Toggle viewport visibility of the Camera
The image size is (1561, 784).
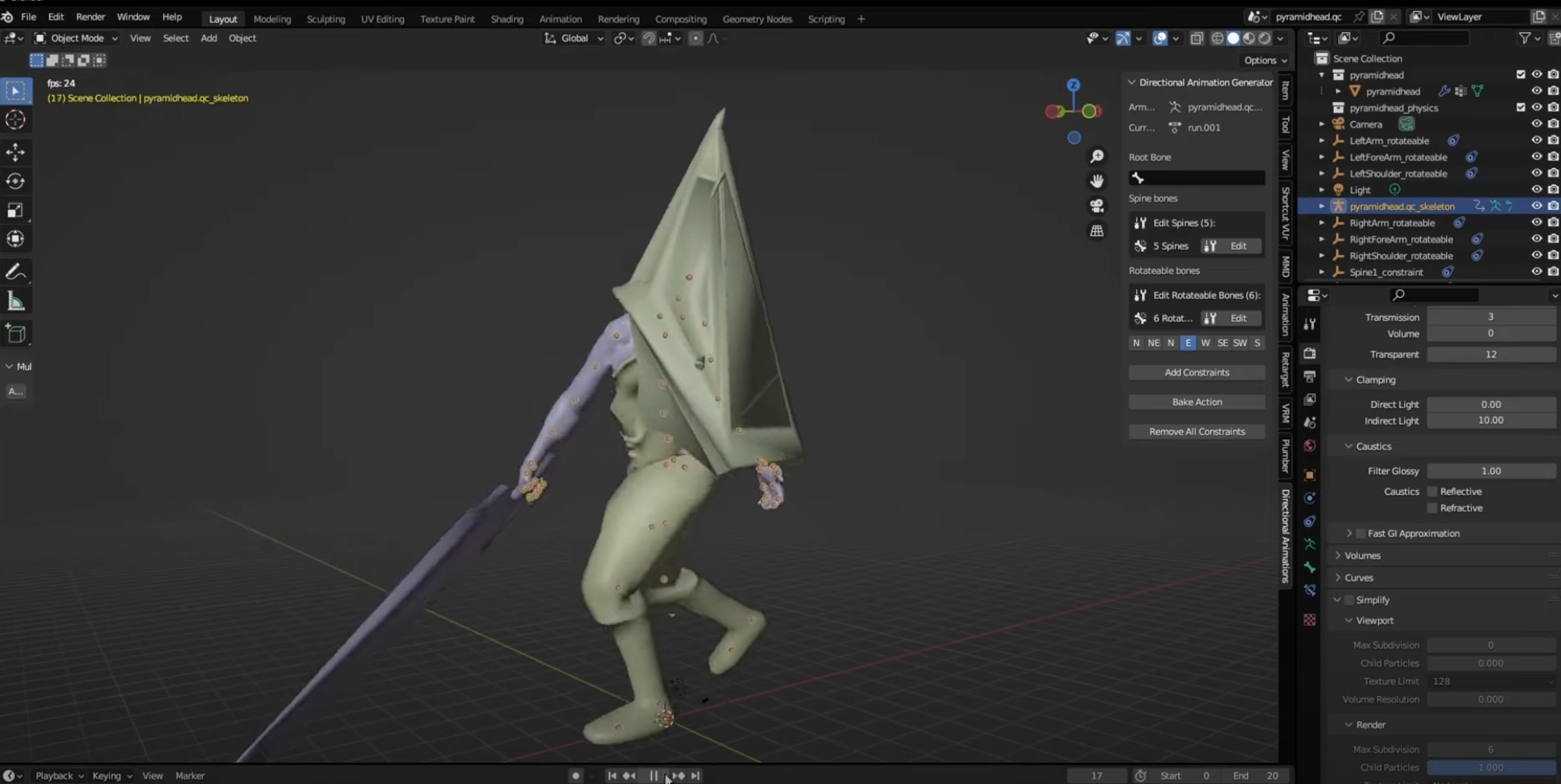[x=1536, y=124]
